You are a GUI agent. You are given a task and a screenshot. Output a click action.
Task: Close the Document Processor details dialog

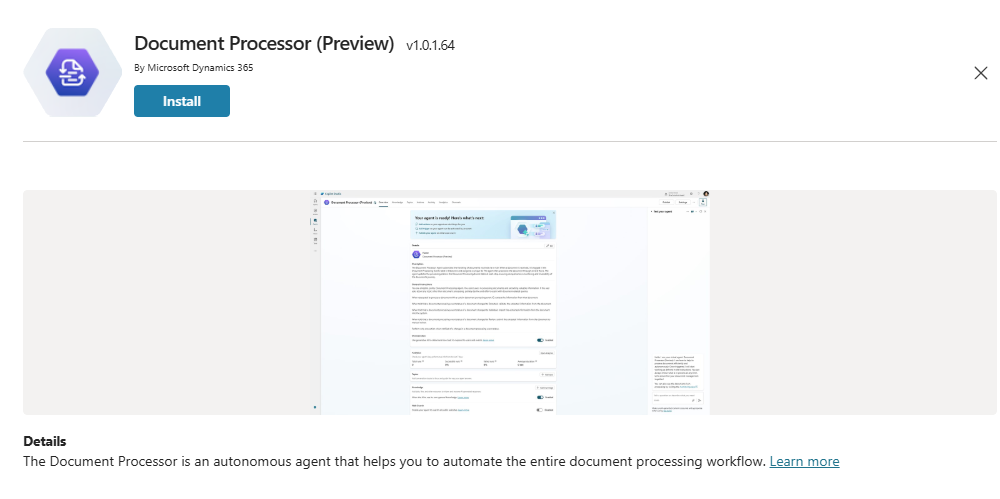(x=981, y=73)
